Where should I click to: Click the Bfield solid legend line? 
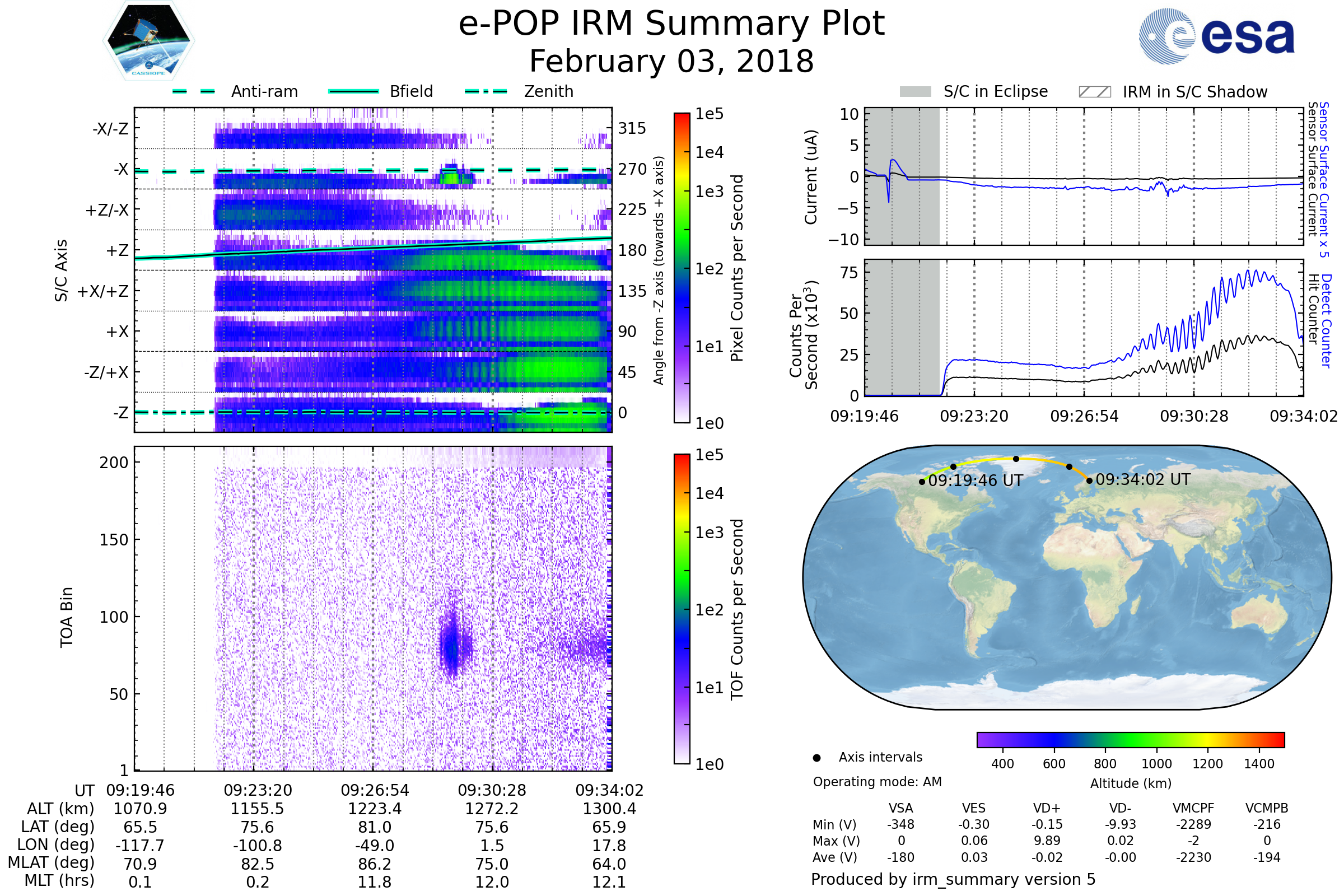point(353,91)
